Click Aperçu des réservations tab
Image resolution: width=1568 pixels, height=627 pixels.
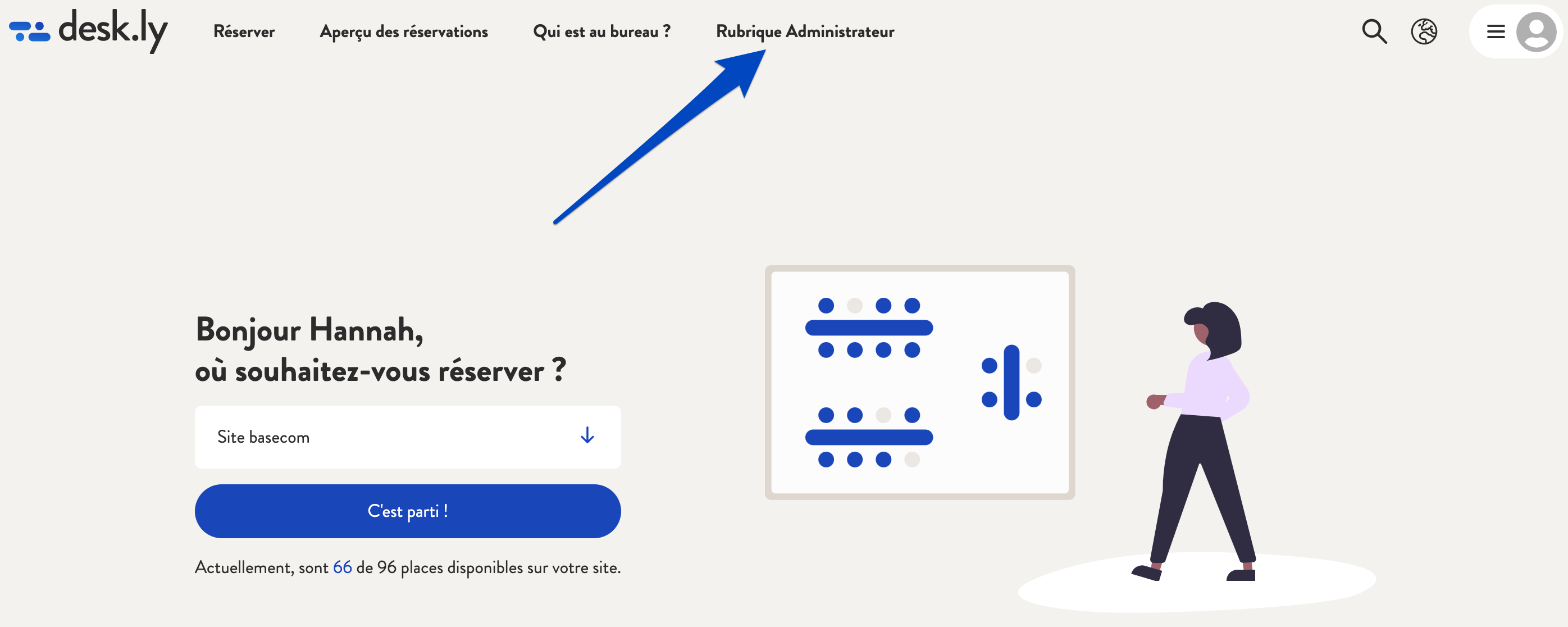tap(403, 30)
